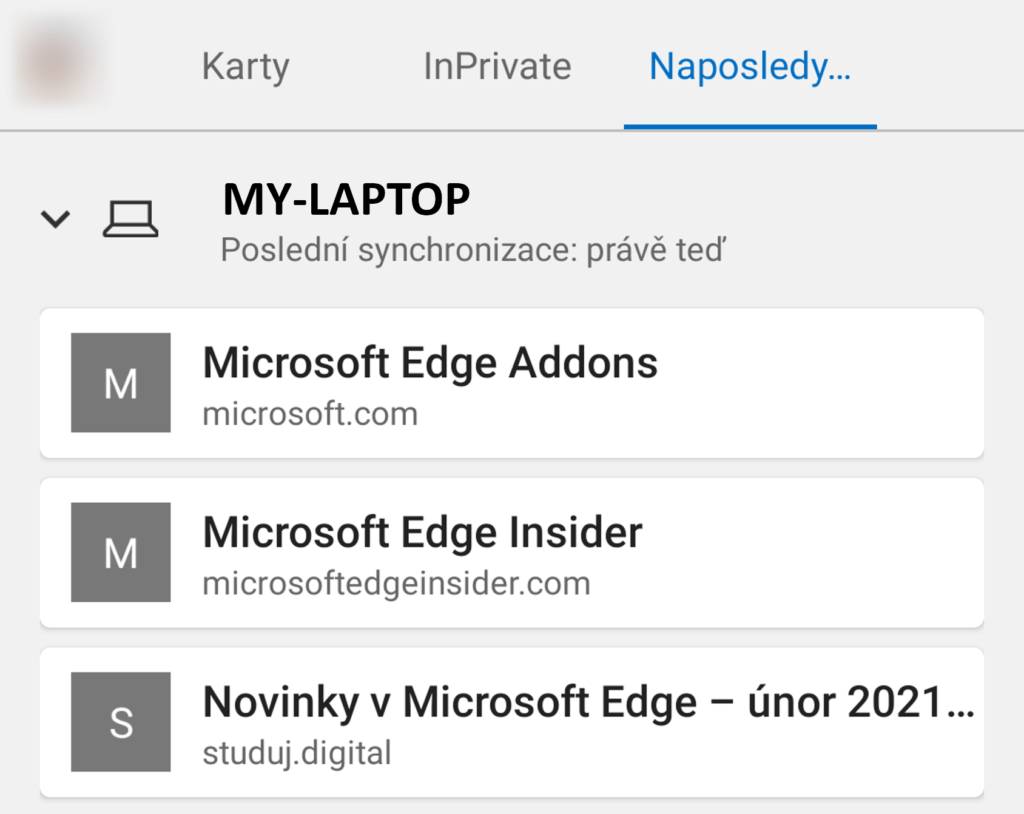Click the M favicon for Microsoft Edge Insider
Viewport: 1024px width, 814px height.
pos(121,552)
